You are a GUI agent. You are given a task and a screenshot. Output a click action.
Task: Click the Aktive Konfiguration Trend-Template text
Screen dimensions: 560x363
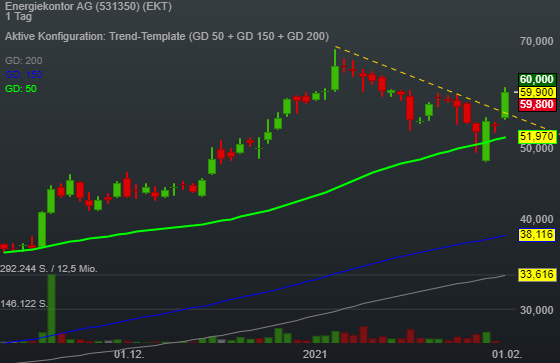(x=167, y=36)
